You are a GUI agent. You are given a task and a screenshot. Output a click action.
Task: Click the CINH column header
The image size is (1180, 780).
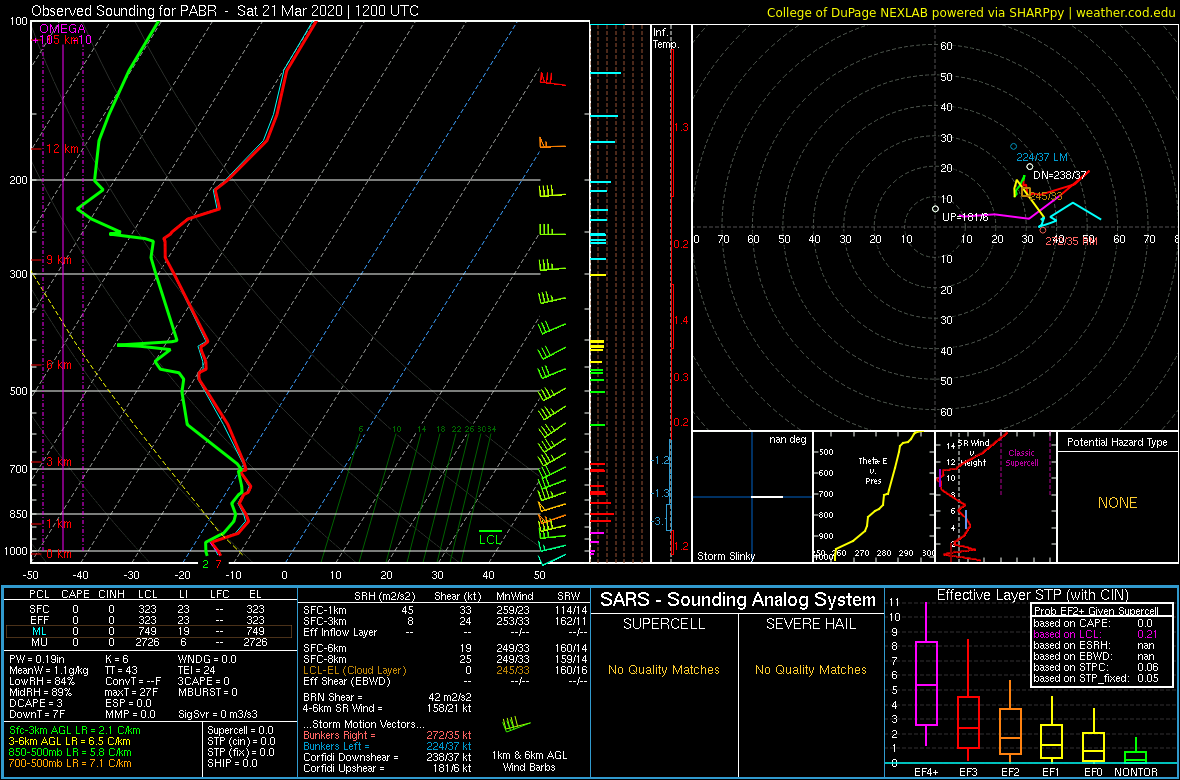[x=113, y=596]
